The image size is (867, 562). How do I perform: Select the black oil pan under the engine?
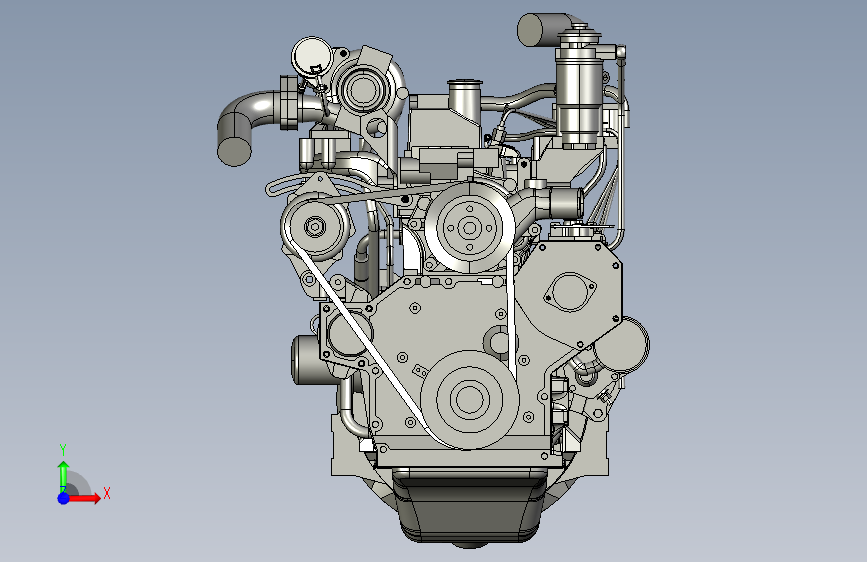[469, 508]
